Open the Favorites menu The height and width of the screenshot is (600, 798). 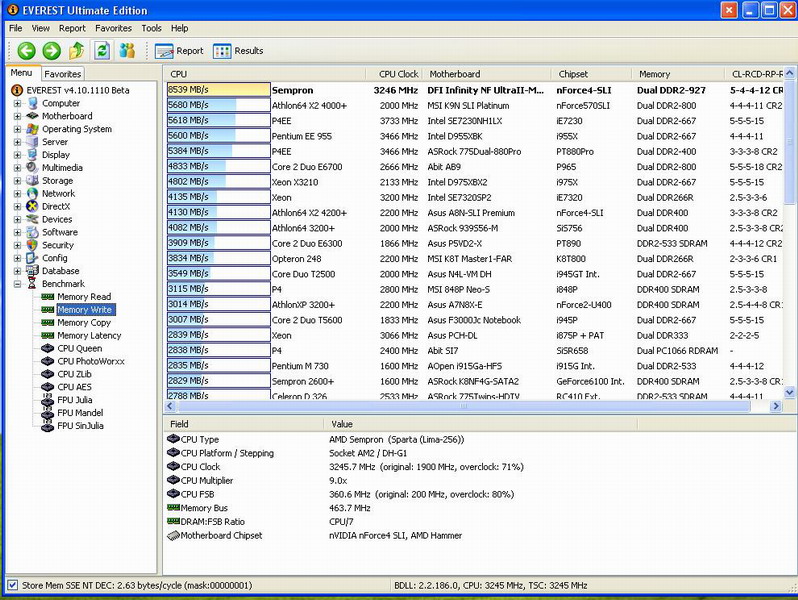(113, 28)
